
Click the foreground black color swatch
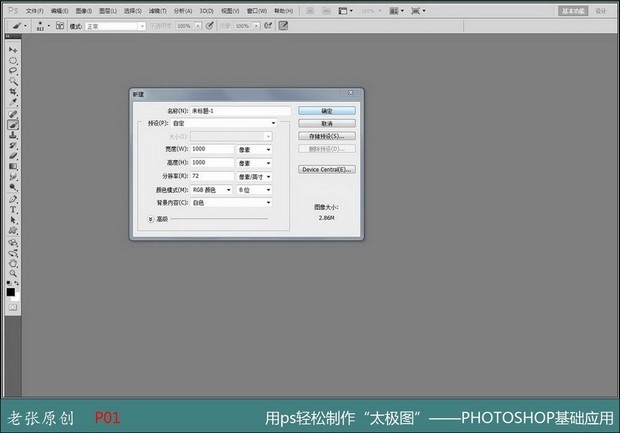tap(12, 291)
